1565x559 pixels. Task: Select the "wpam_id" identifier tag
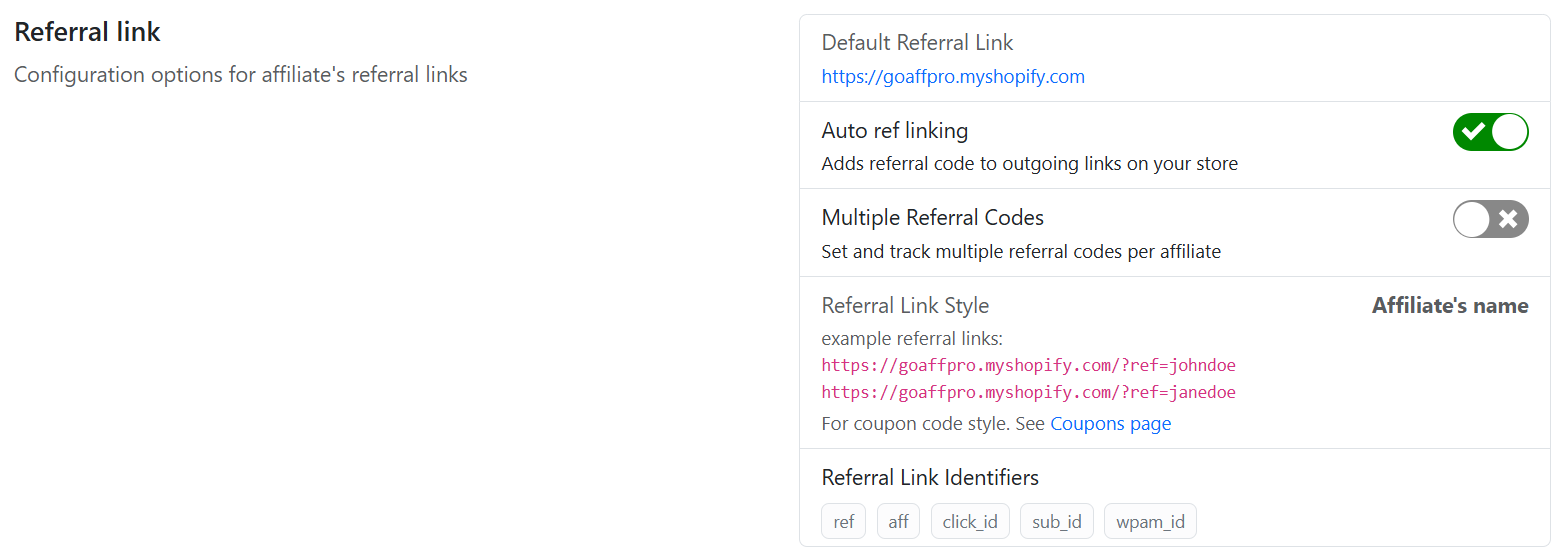(x=1150, y=522)
